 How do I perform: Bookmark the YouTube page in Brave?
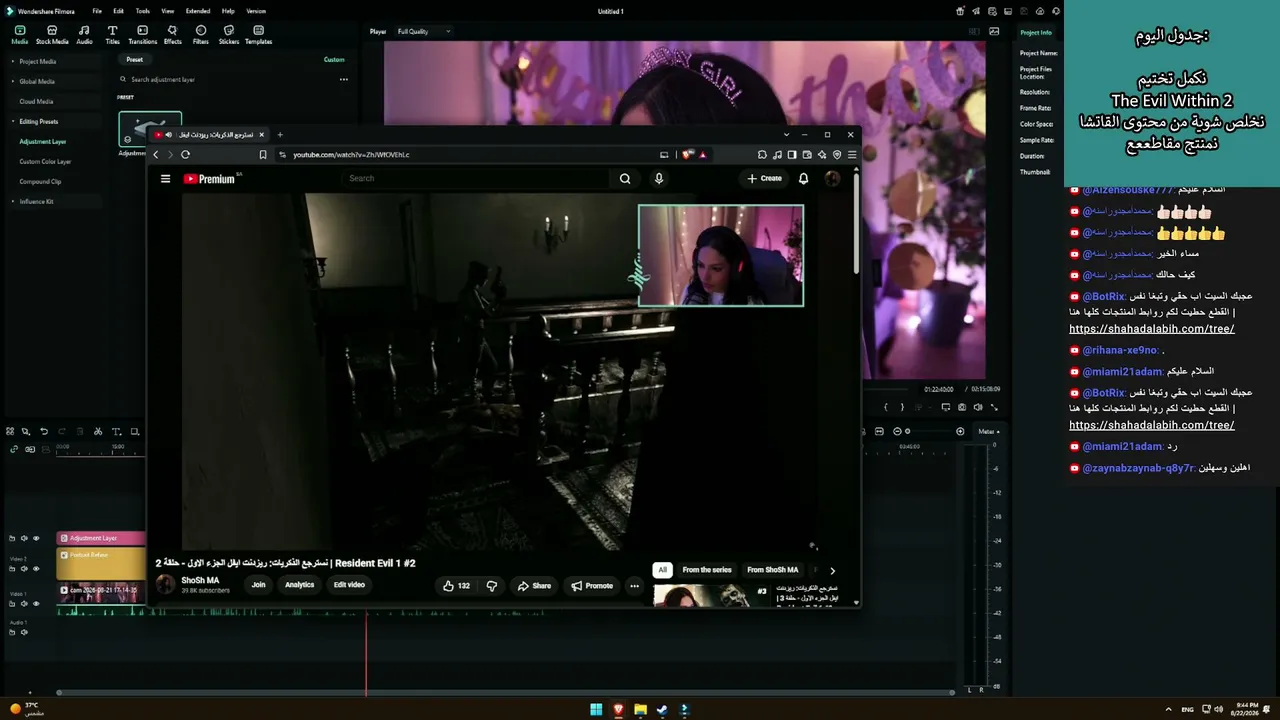click(x=263, y=155)
